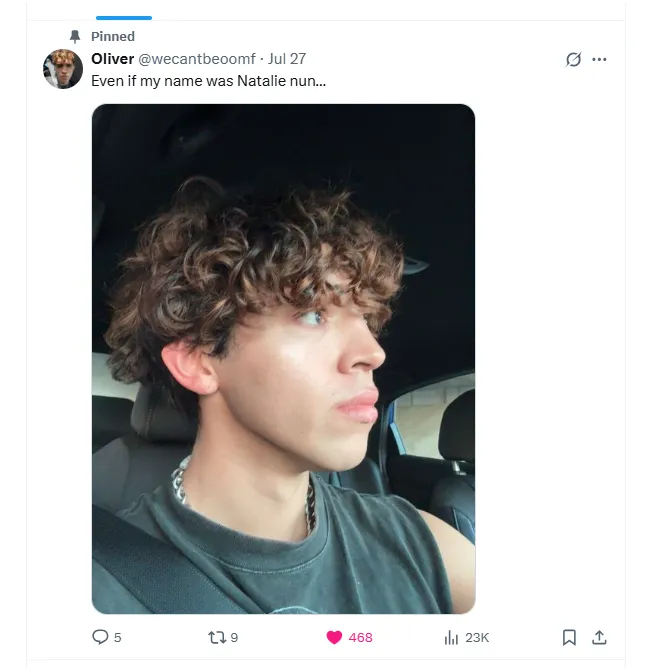This screenshot has width=651, height=671.
Task: Open the post via Jul 27 timestamp
Action: coord(287,59)
